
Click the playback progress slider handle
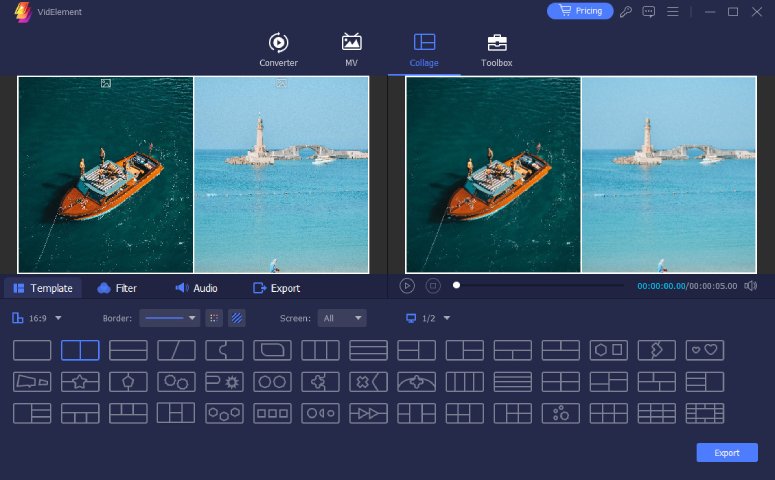tap(457, 285)
